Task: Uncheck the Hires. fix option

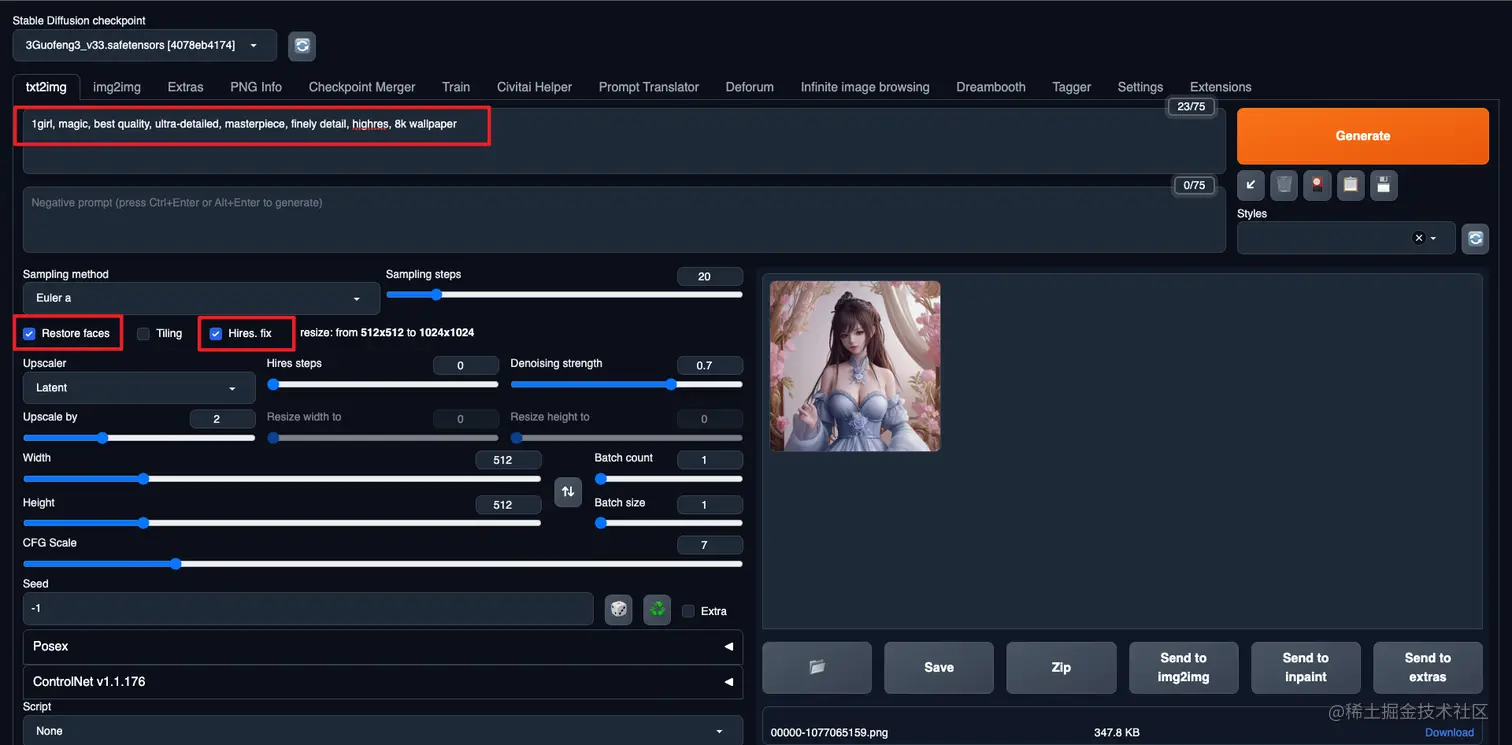Action: [x=215, y=333]
